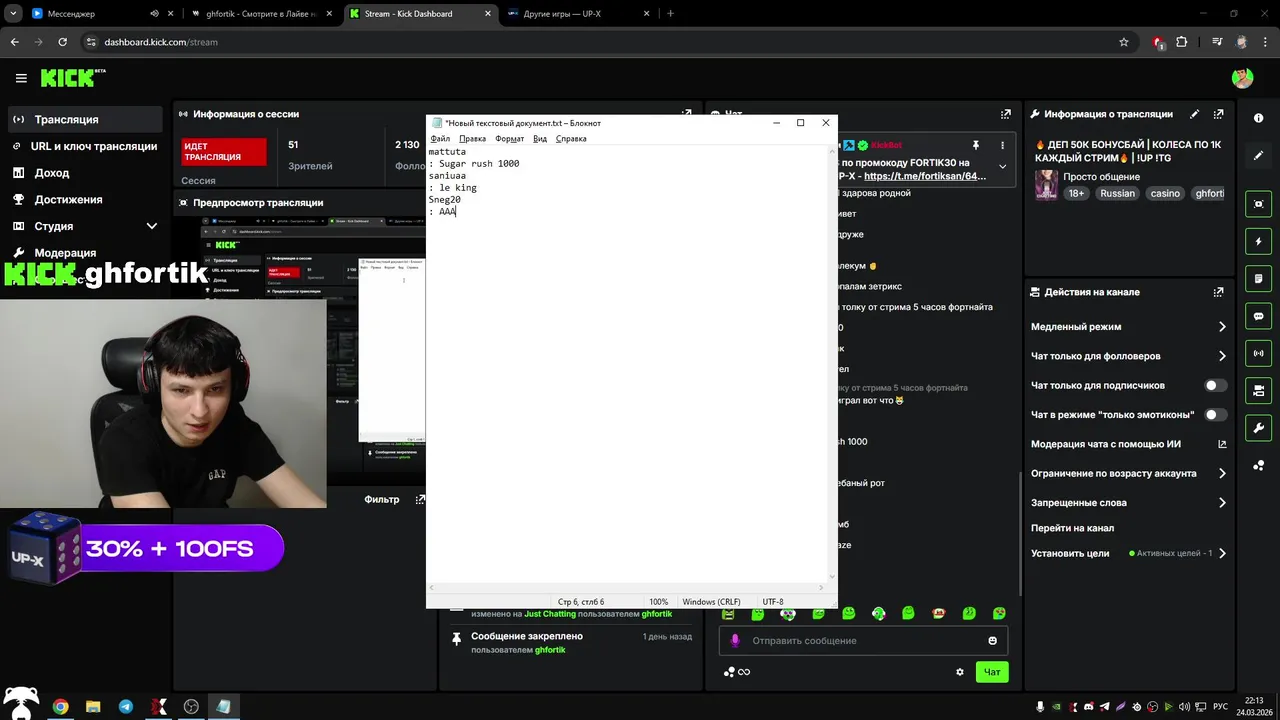Open Правка menu in Notepad
1280x720 pixels.
(x=472, y=139)
